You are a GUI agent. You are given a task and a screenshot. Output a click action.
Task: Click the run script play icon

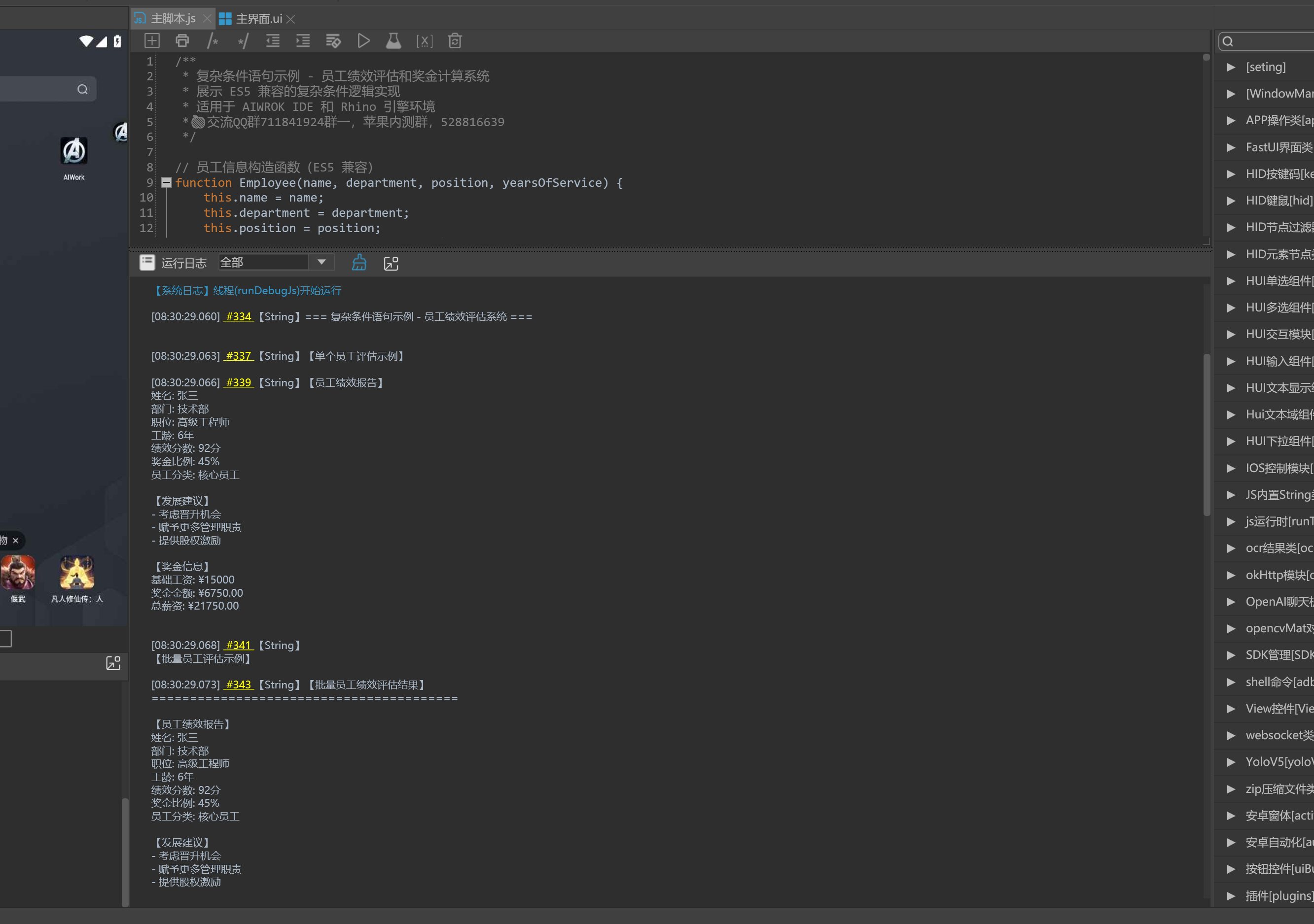pos(363,40)
